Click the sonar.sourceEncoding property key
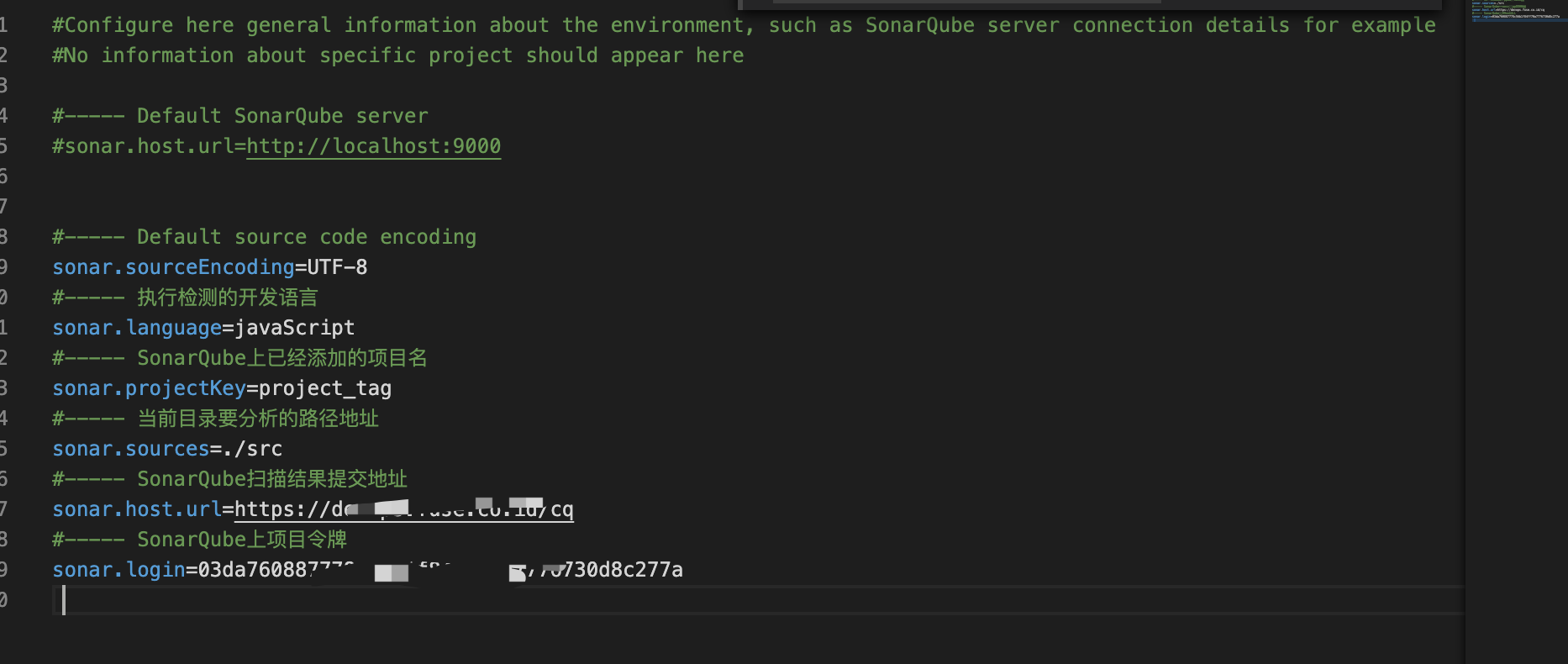Viewport: 1568px width, 664px height. (x=173, y=267)
